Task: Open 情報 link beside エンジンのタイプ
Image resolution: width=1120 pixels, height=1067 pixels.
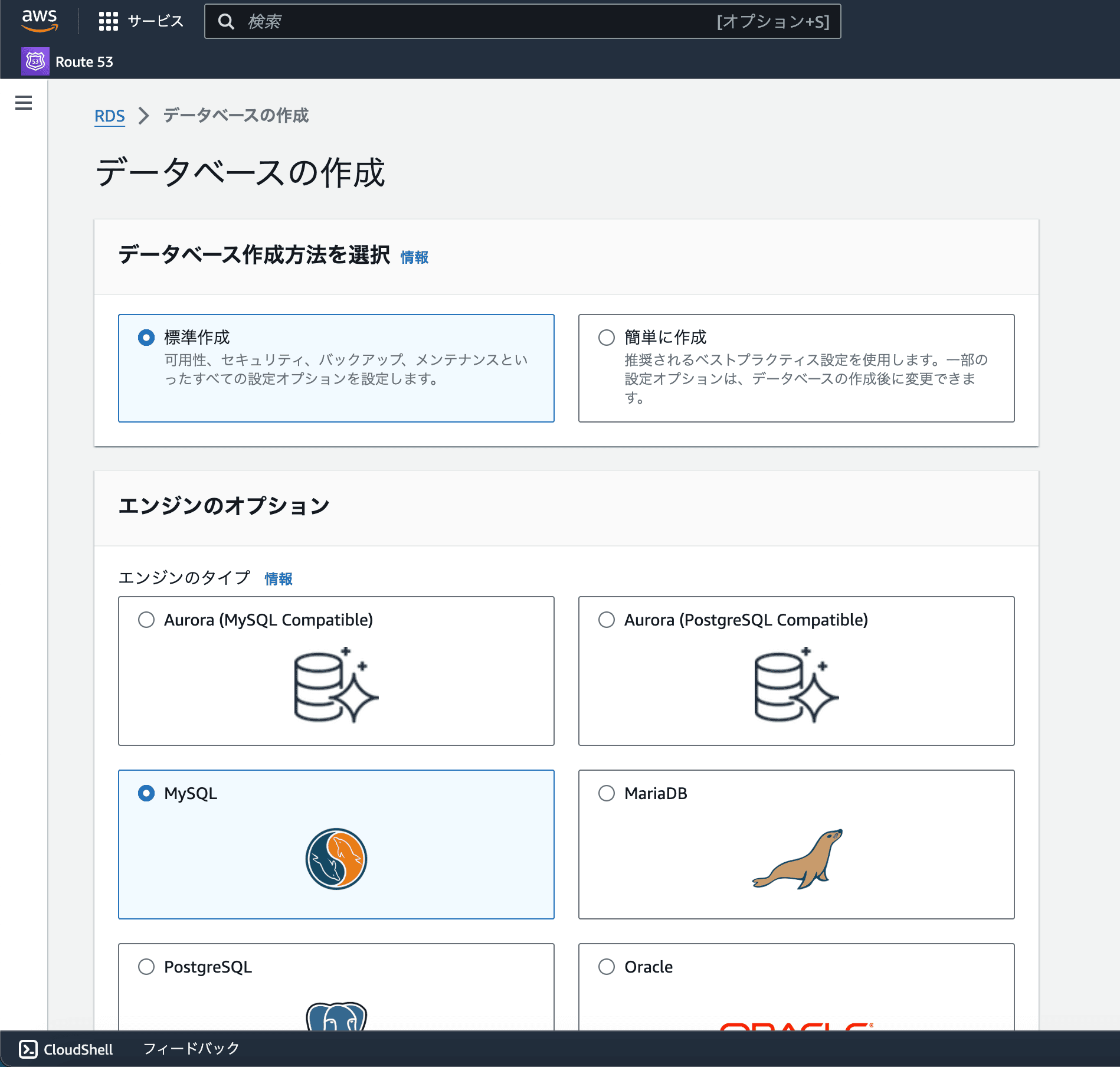Action: 279,579
